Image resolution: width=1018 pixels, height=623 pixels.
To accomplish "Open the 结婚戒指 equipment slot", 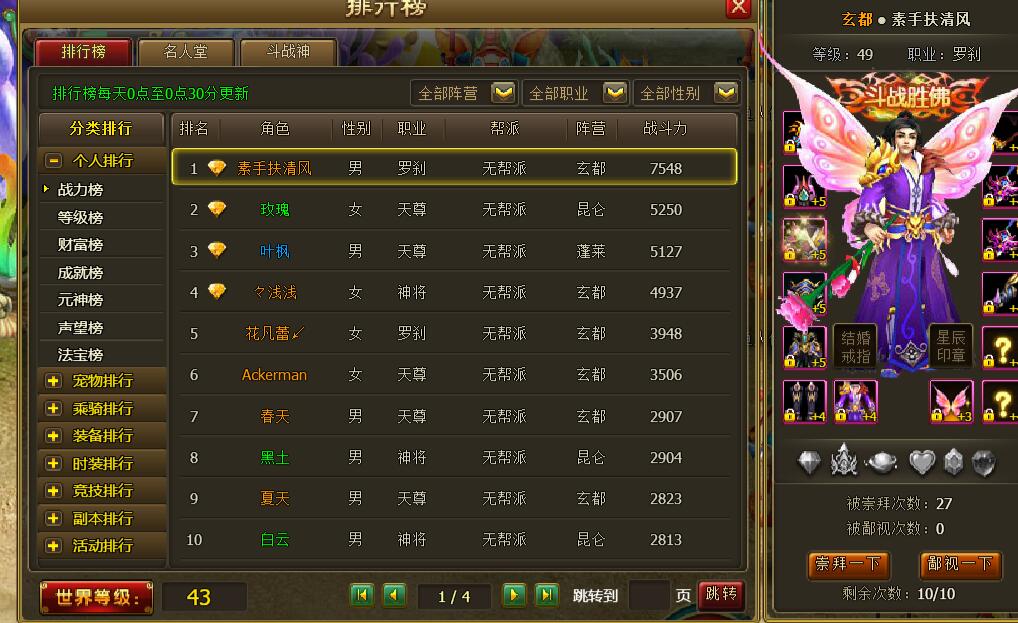I will tap(855, 347).
